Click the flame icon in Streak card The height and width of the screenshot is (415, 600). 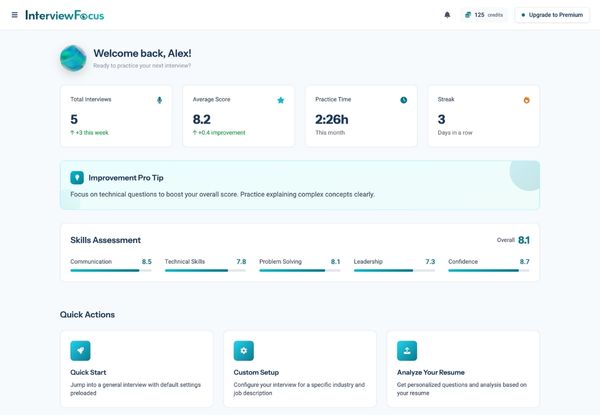(526, 100)
